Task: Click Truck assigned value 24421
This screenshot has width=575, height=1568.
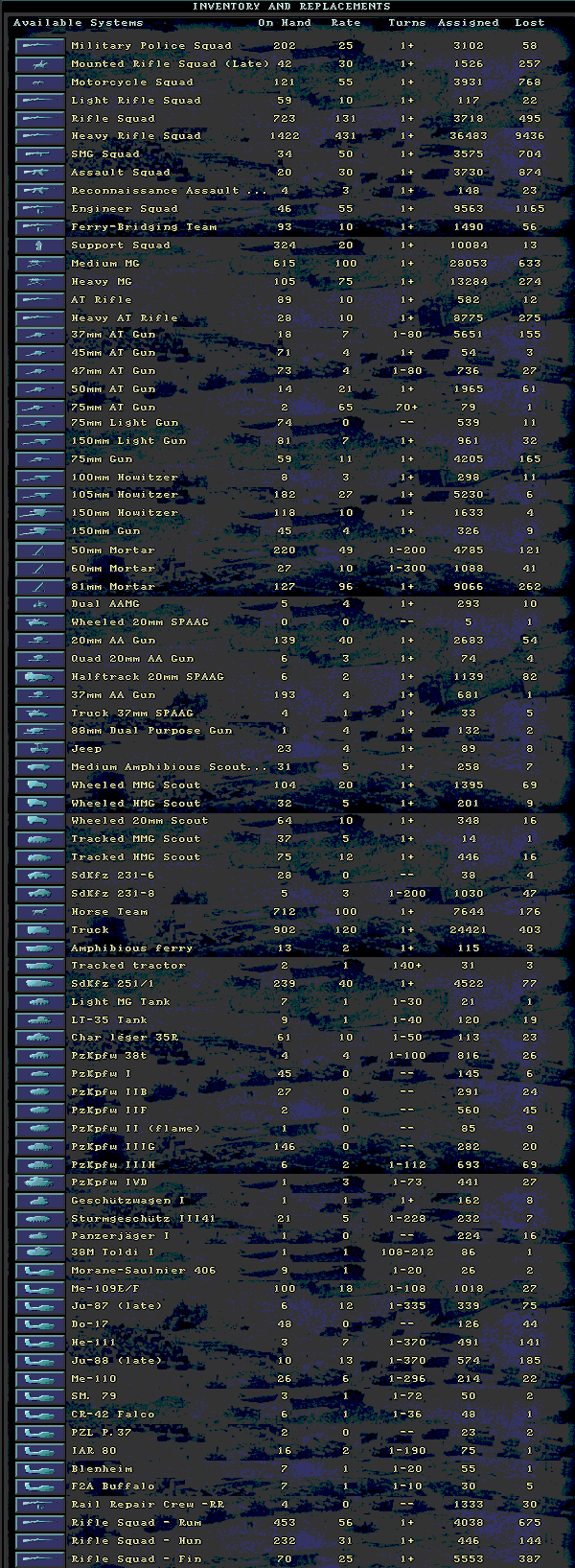Action: (x=469, y=930)
